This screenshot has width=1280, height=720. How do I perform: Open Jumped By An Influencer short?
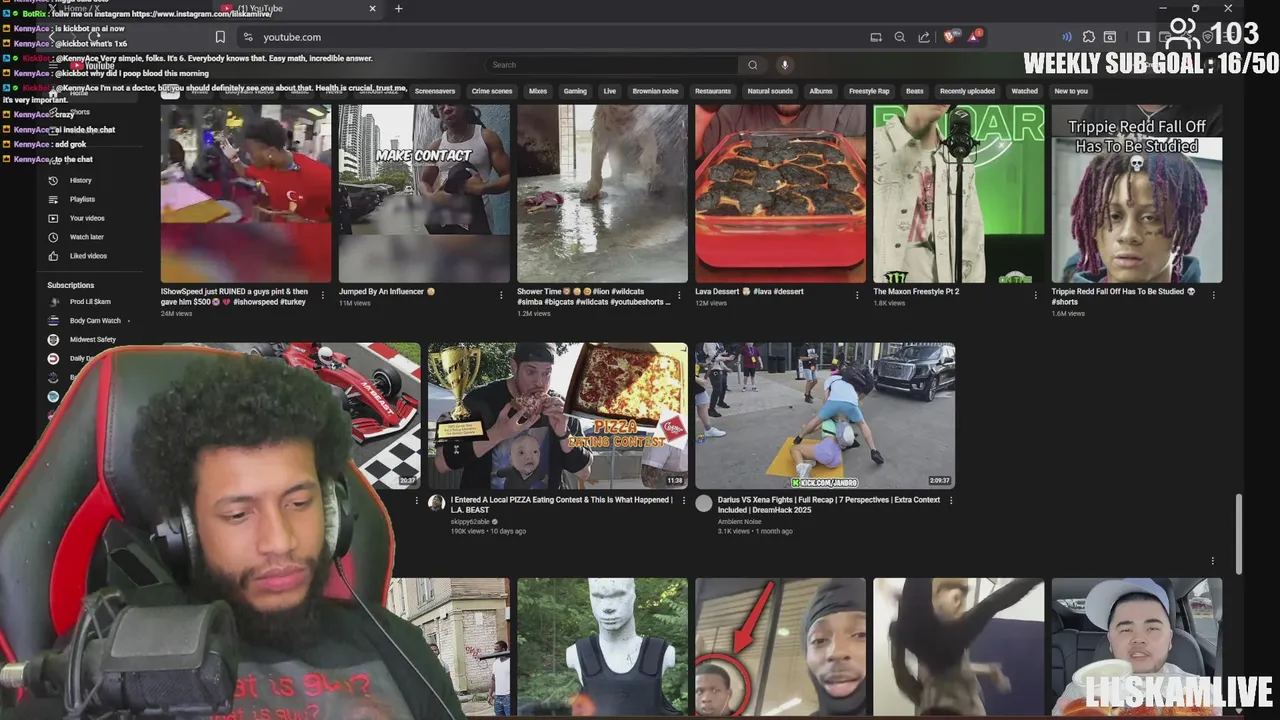pos(424,194)
